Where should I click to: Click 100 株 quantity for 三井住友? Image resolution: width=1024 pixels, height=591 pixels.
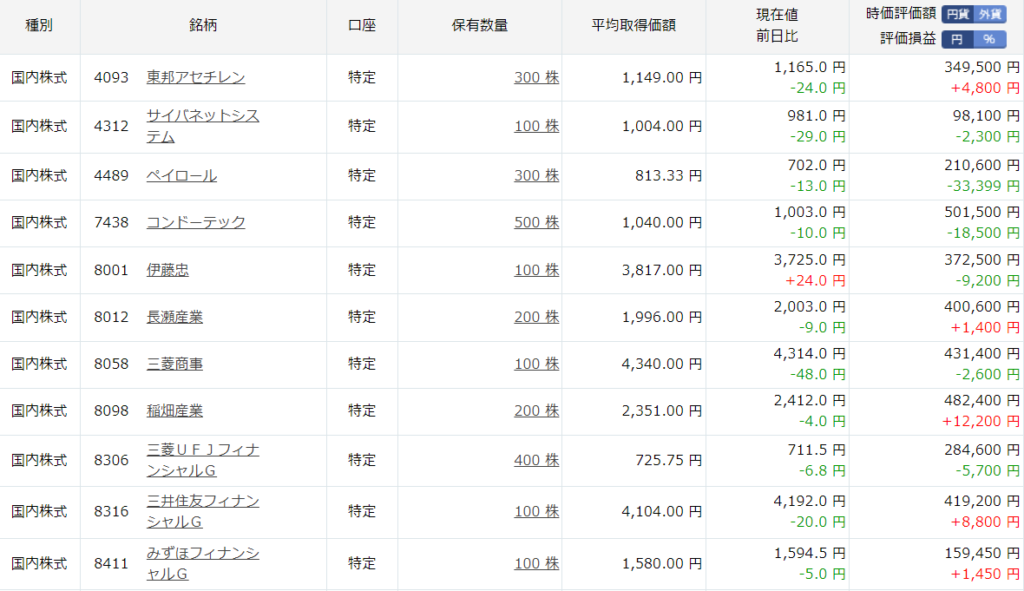tap(537, 511)
